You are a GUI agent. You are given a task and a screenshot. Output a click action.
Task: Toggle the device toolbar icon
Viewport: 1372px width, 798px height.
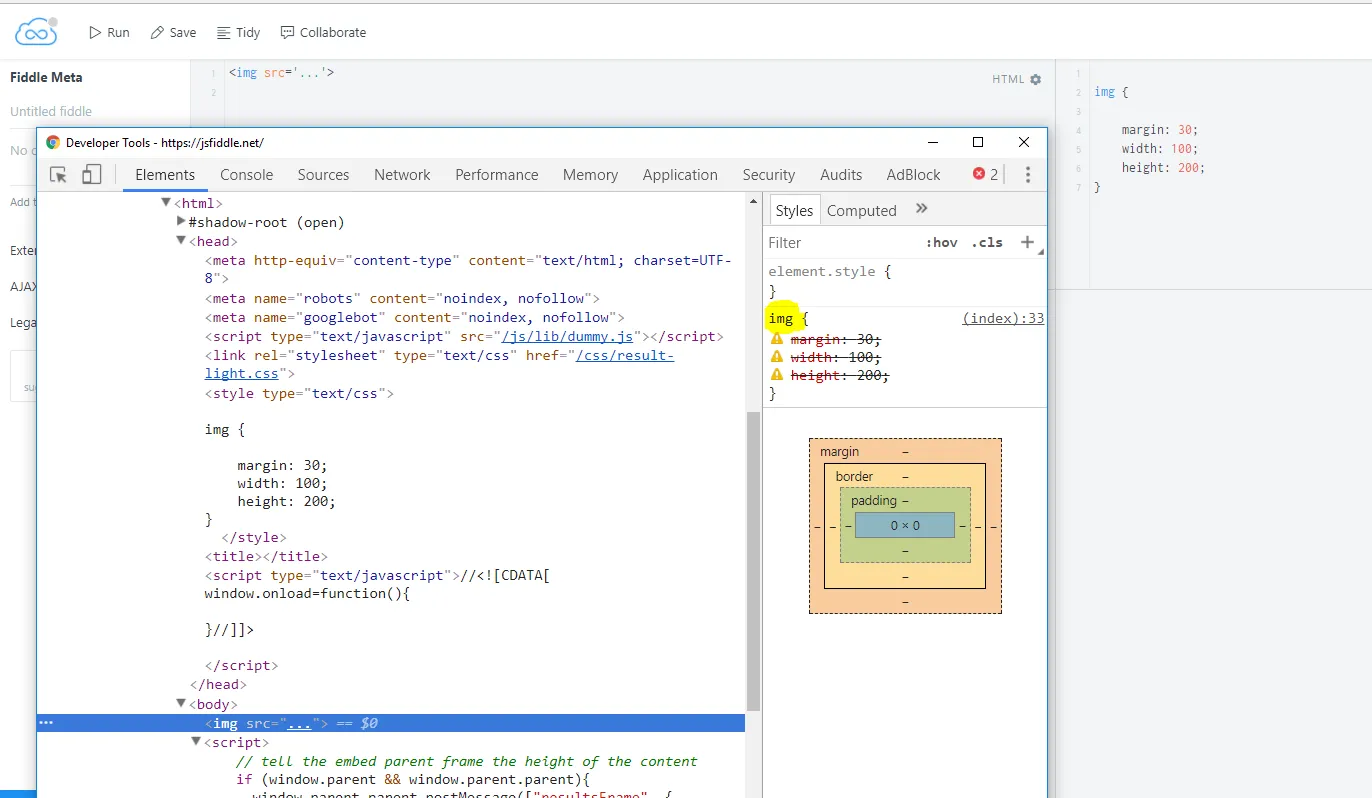pos(91,175)
